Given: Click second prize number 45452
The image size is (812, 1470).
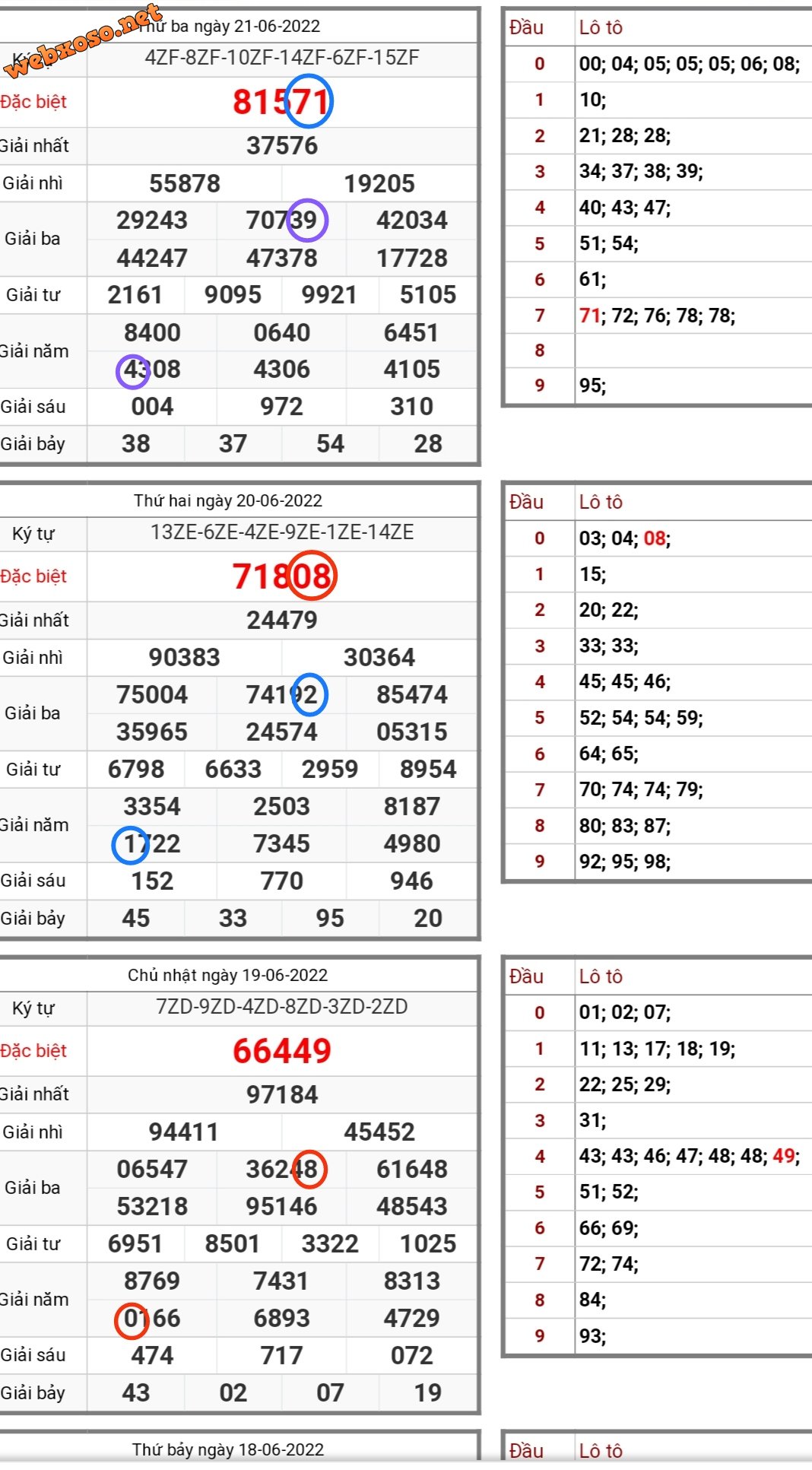Looking at the screenshot, I should pyautogui.click(x=379, y=1132).
